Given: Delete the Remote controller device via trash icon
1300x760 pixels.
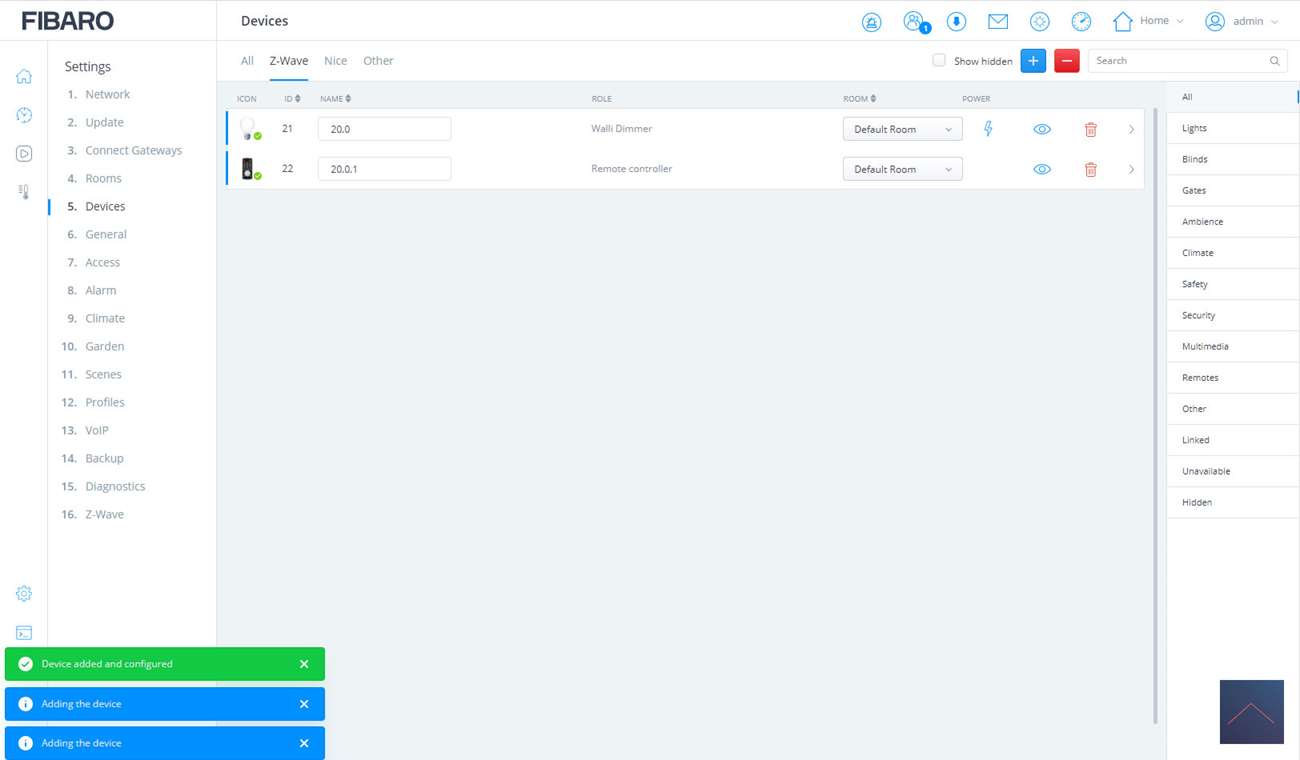Looking at the screenshot, I should pos(1090,169).
